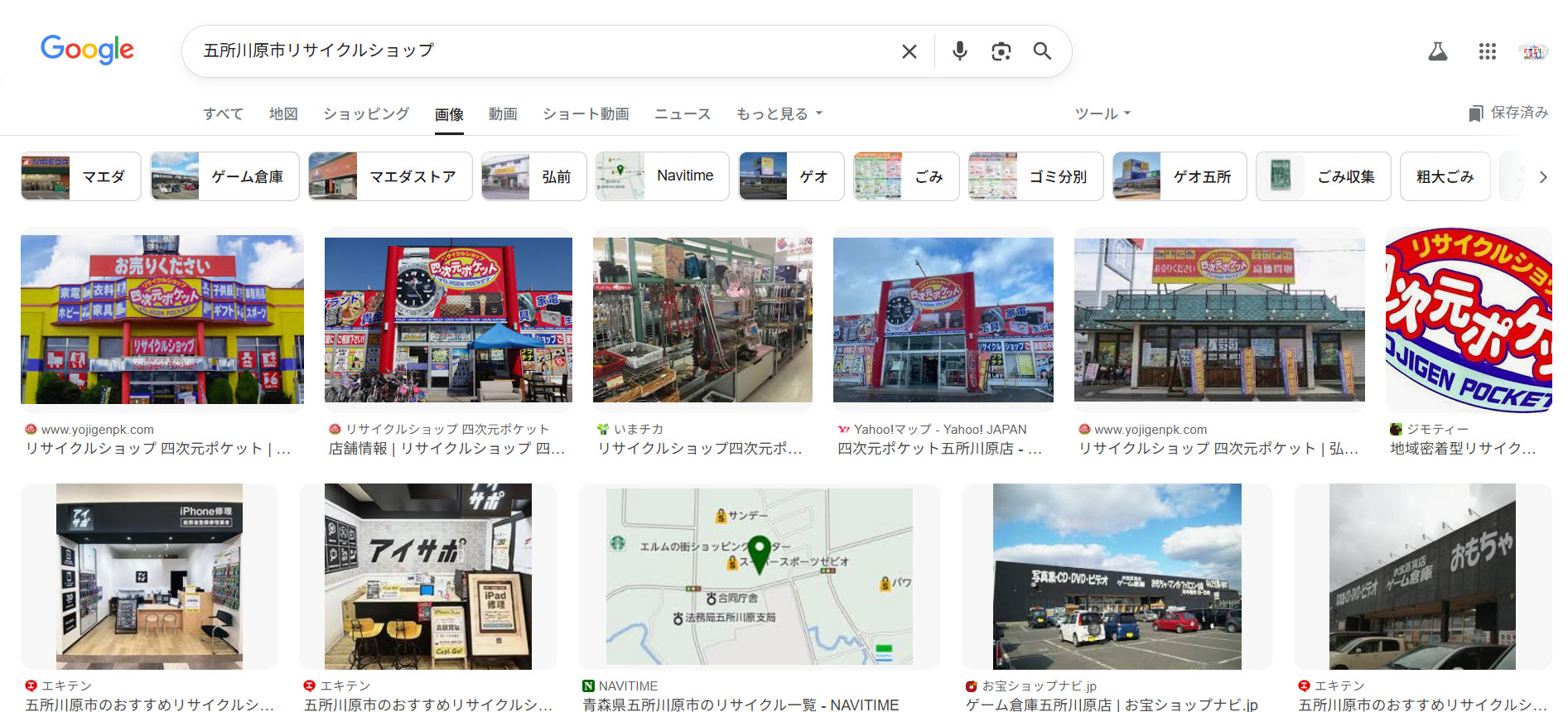Select the マエダストア filter chip
Screen dimensions: 1568x712
point(390,176)
